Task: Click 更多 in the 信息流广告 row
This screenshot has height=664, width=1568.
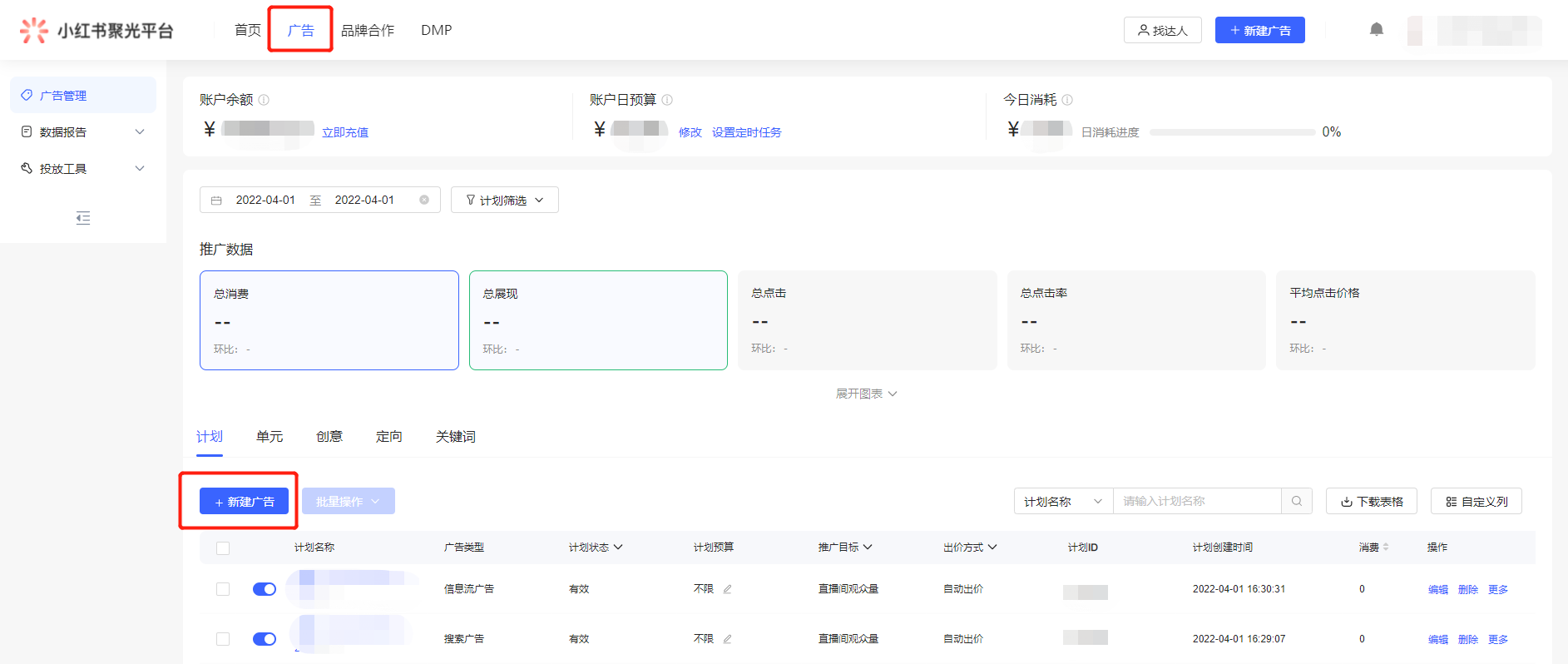Action: coord(1498,589)
